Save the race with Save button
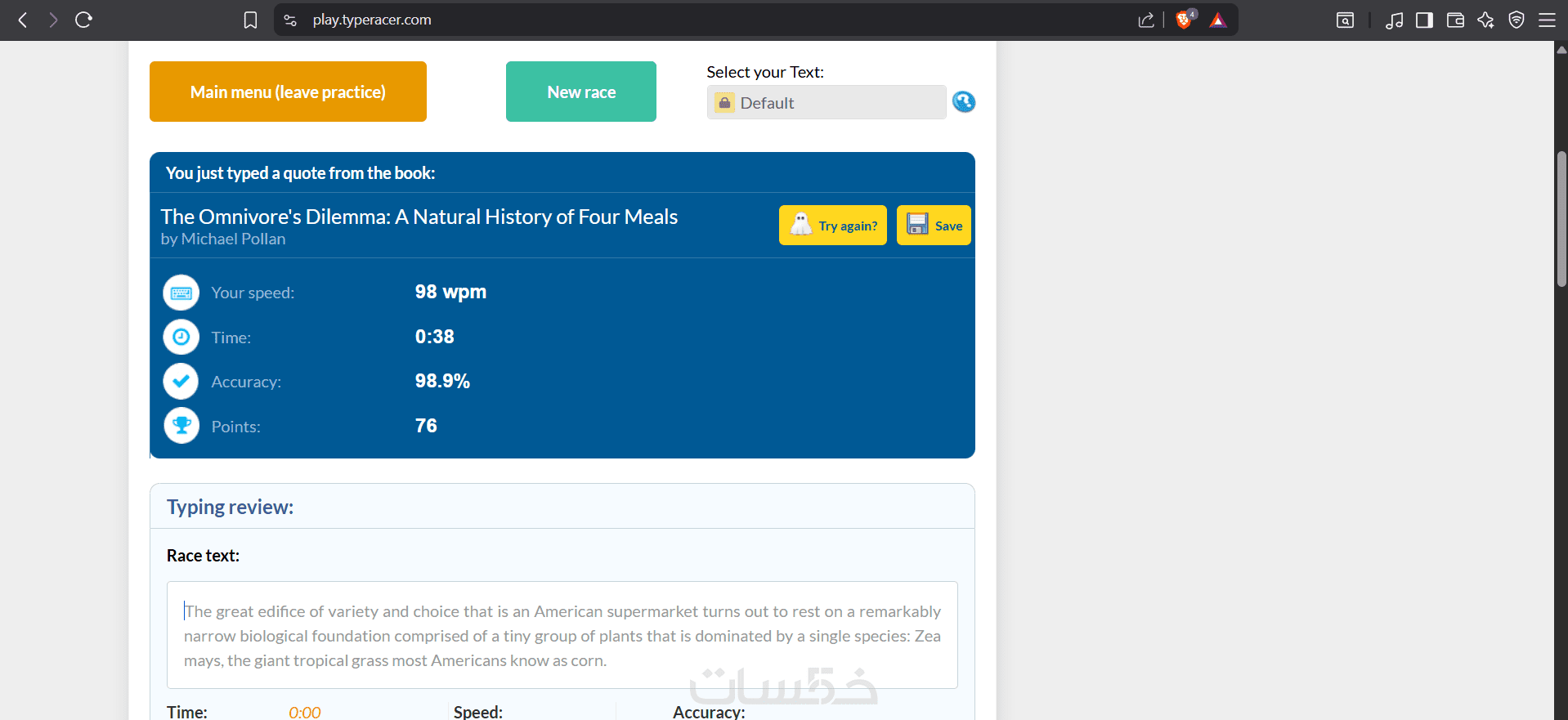 coord(934,225)
